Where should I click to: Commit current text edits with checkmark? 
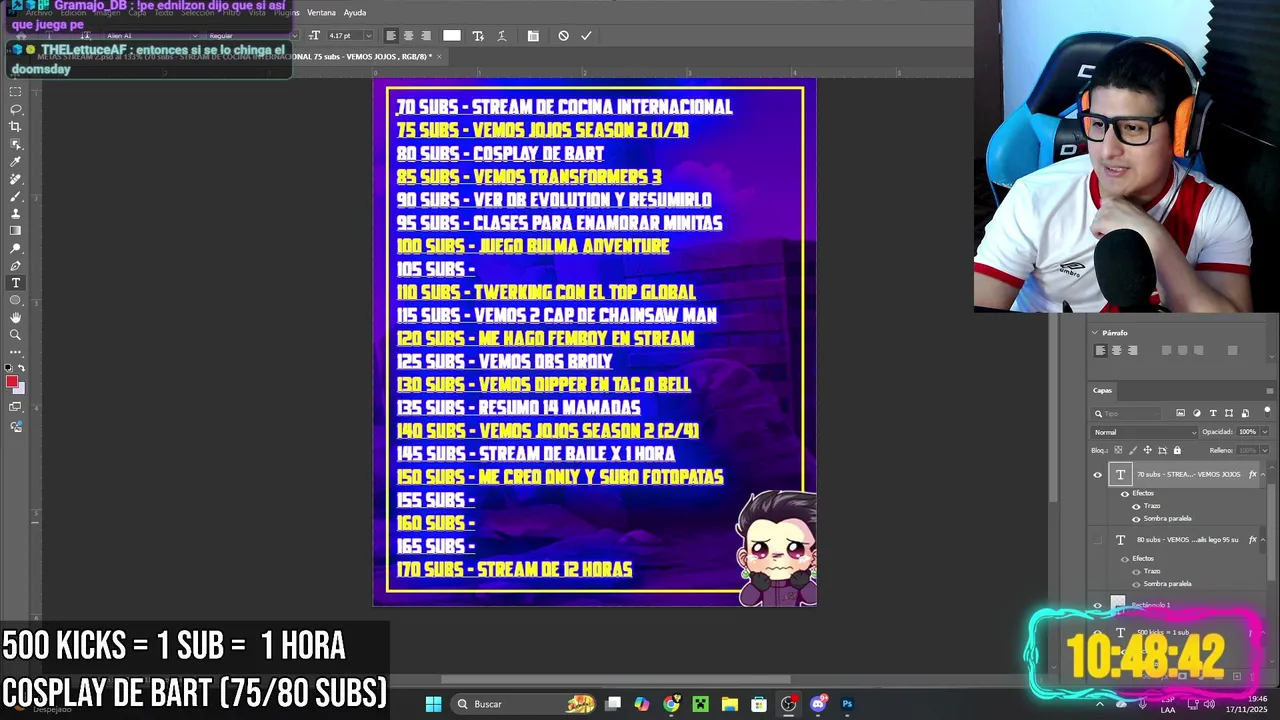point(586,36)
